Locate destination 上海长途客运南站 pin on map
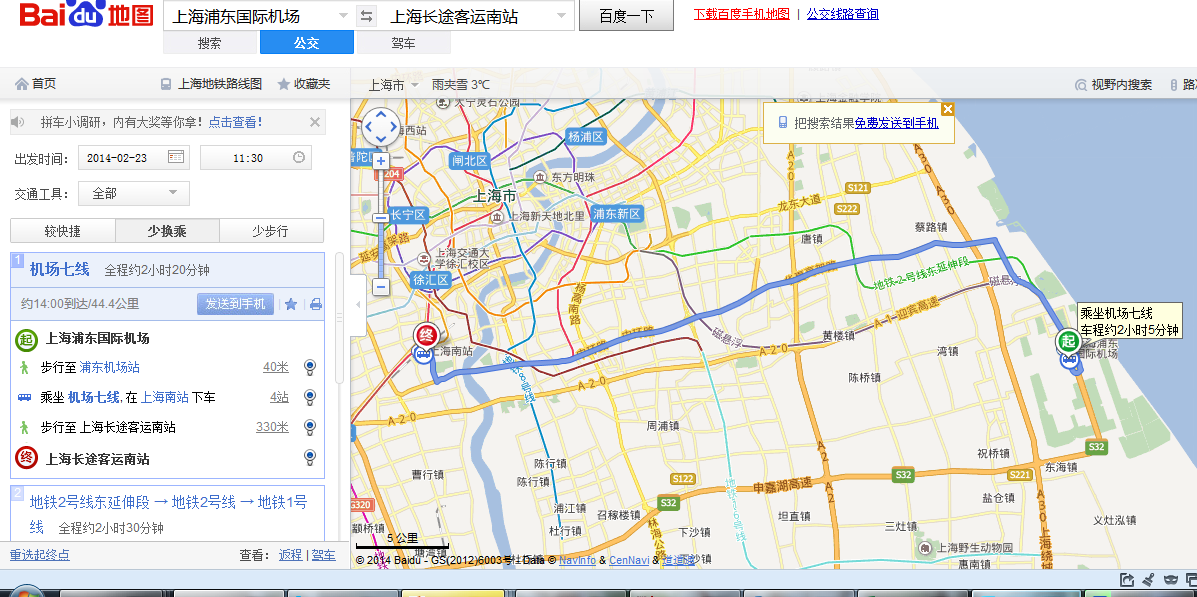This screenshot has width=1197, height=597. pos(309,457)
